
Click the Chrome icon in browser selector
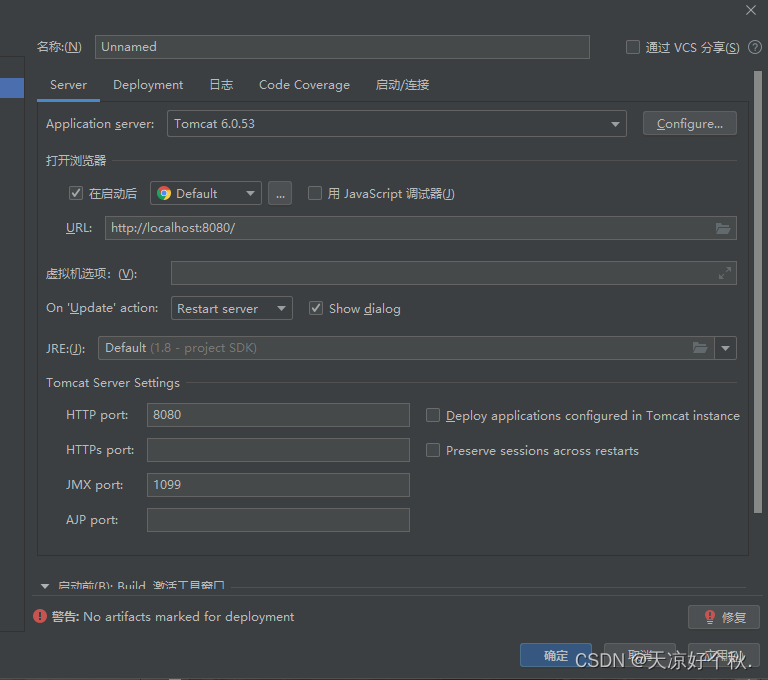point(164,194)
